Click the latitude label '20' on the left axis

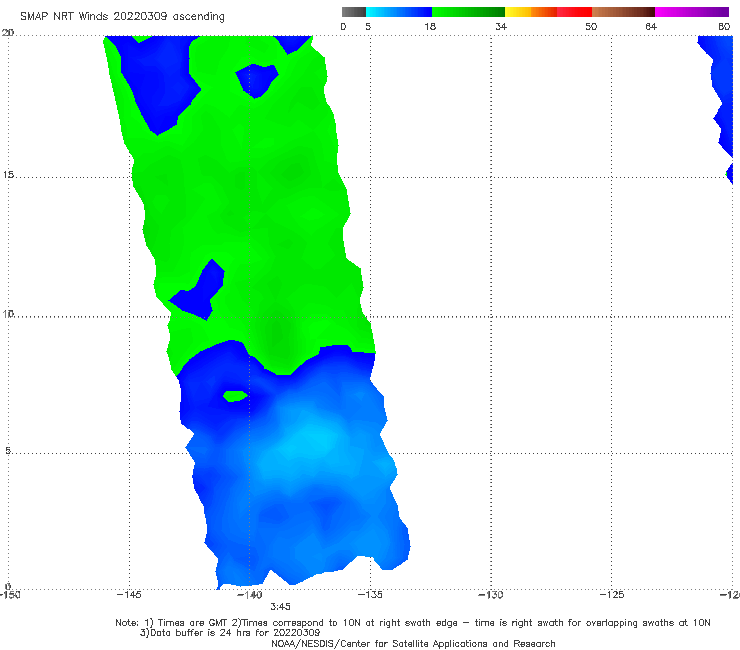point(8,33)
